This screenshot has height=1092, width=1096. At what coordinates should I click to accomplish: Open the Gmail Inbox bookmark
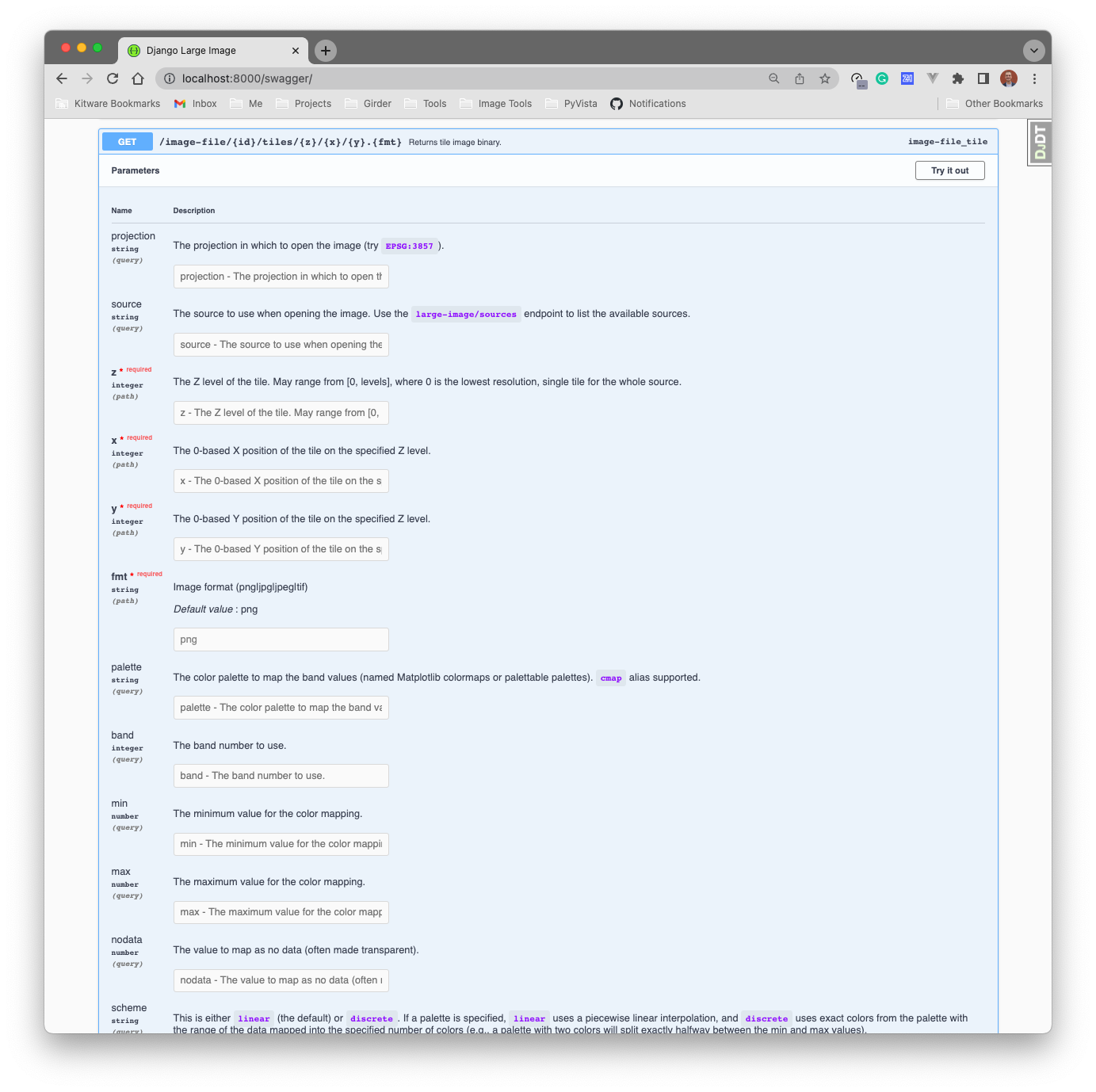[195, 104]
